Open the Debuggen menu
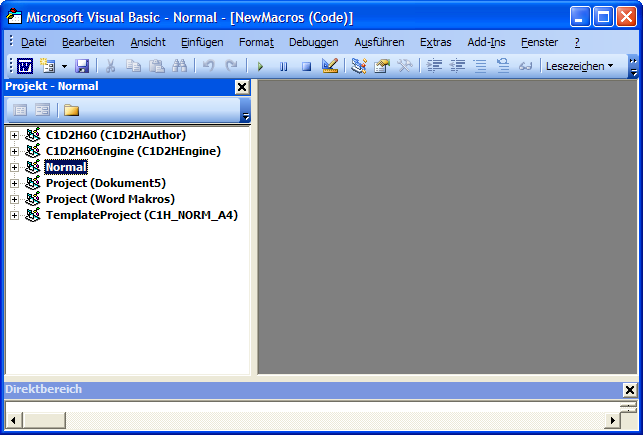 pos(313,42)
